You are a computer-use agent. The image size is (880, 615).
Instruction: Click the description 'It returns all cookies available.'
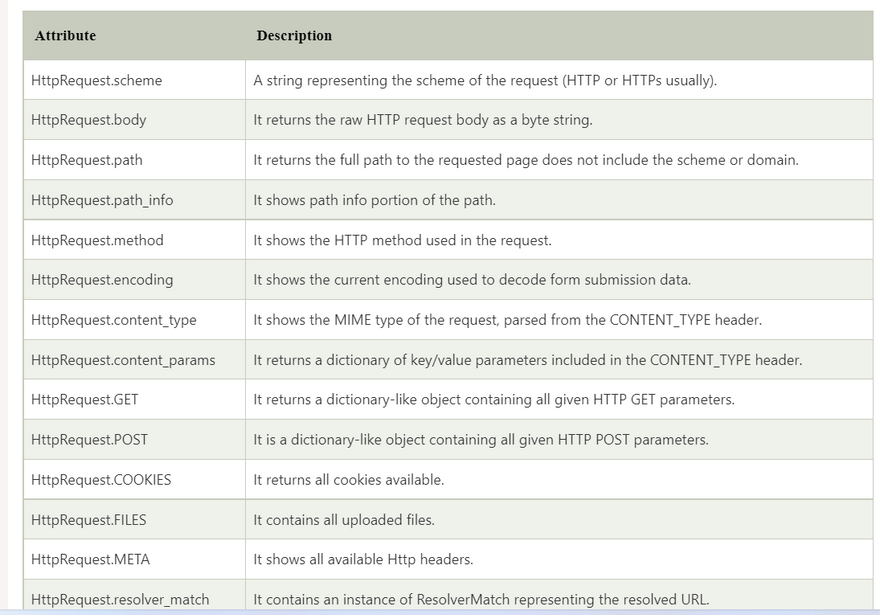click(x=349, y=480)
